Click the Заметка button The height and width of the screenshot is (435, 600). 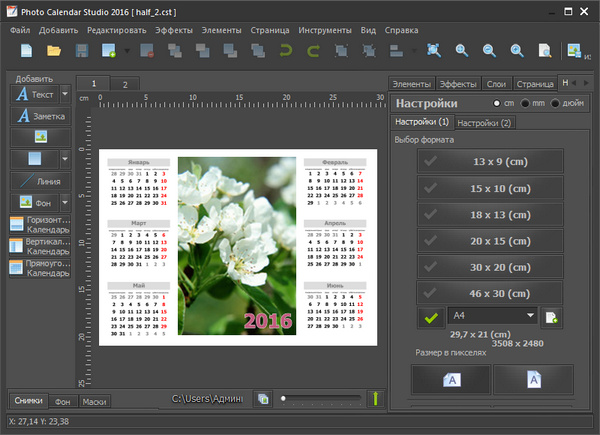pyautogui.click(x=40, y=116)
